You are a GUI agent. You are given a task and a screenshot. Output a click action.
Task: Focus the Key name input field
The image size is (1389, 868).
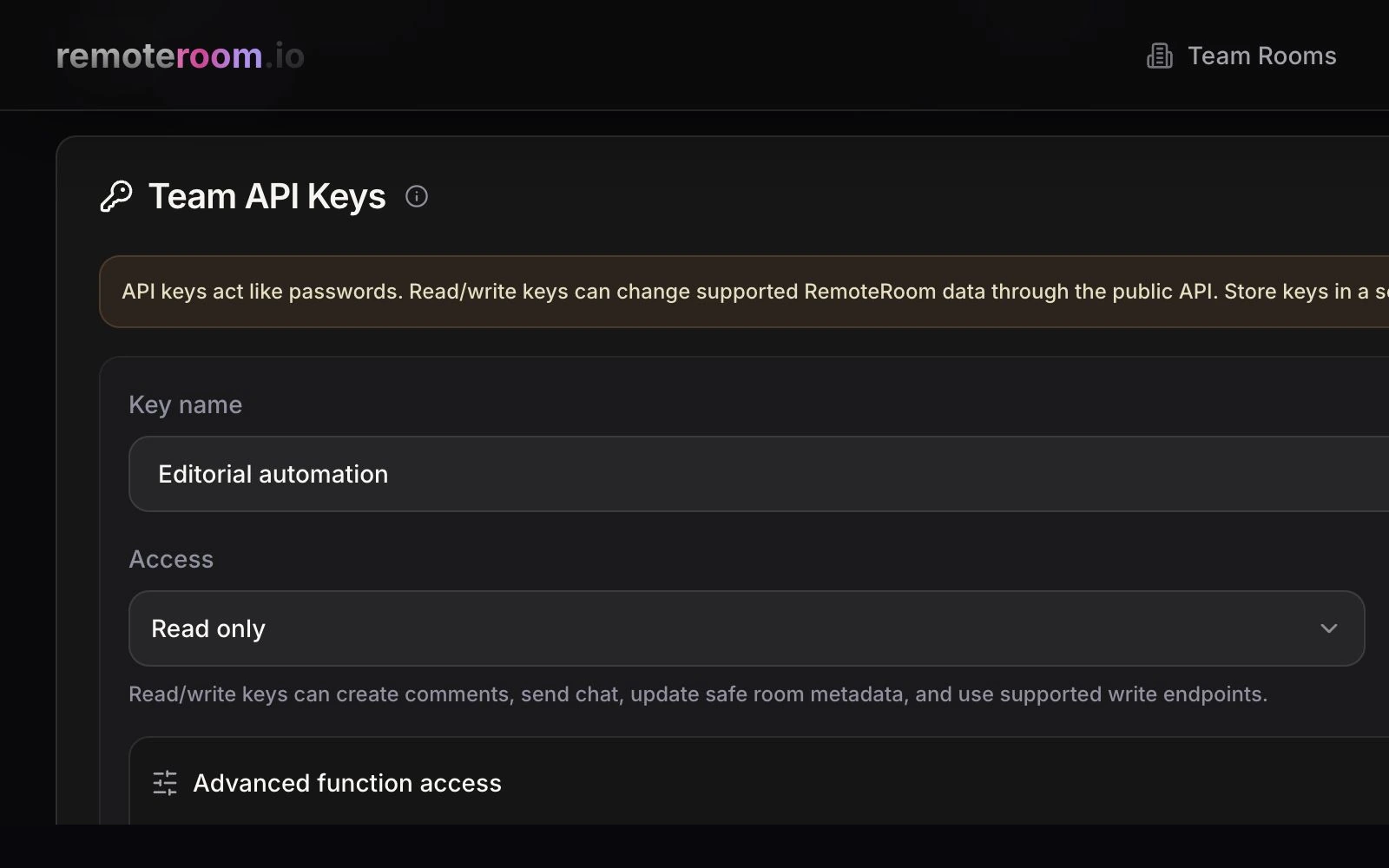click(x=759, y=474)
